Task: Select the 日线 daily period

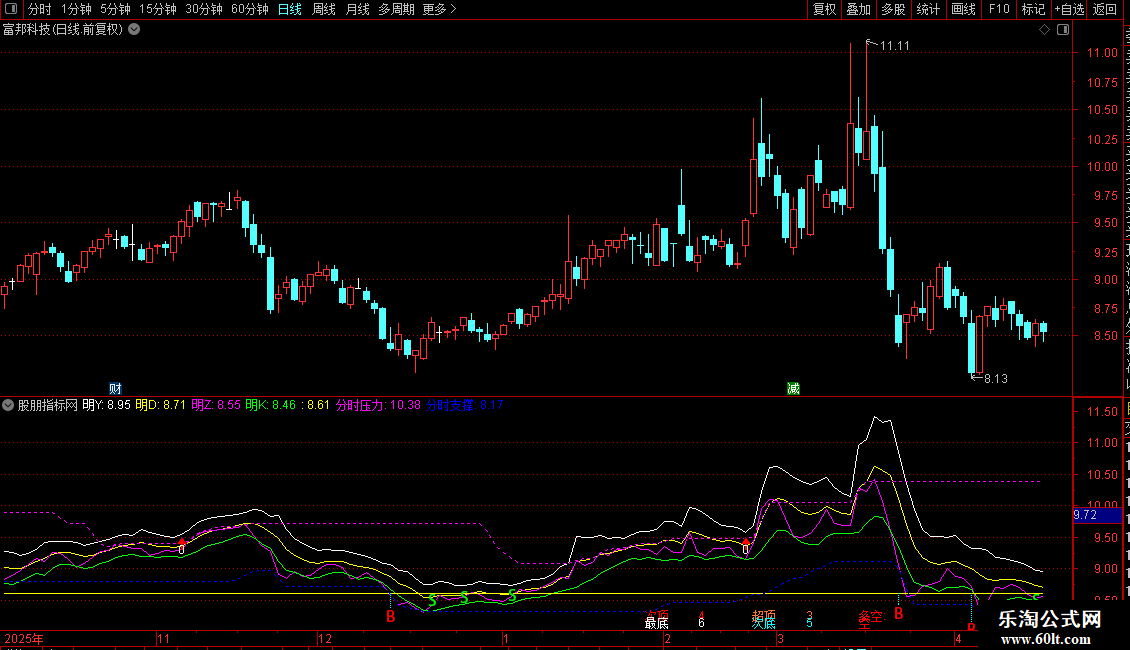Action: 290,9
